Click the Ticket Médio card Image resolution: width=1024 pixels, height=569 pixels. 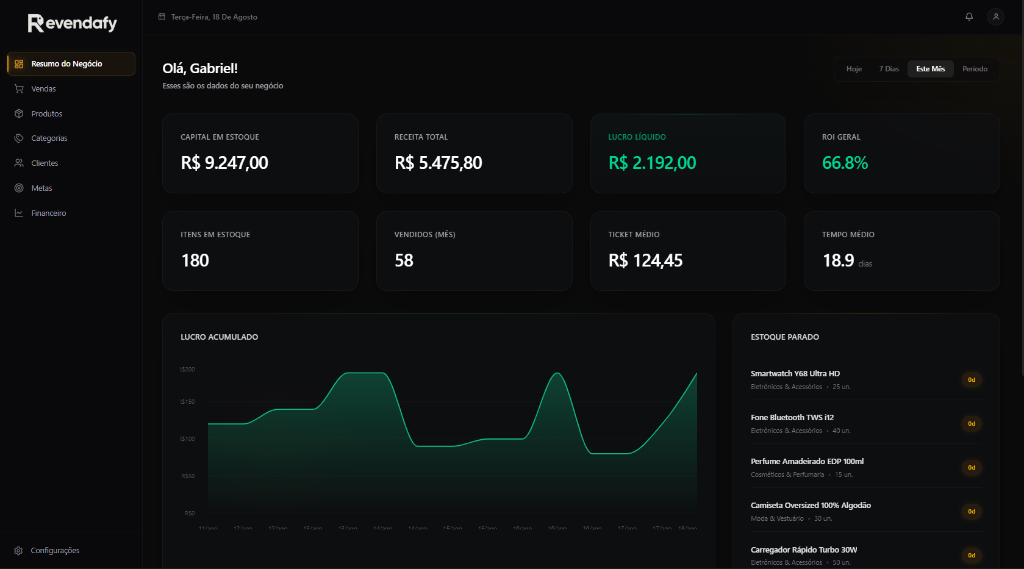pyautogui.click(x=688, y=251)
